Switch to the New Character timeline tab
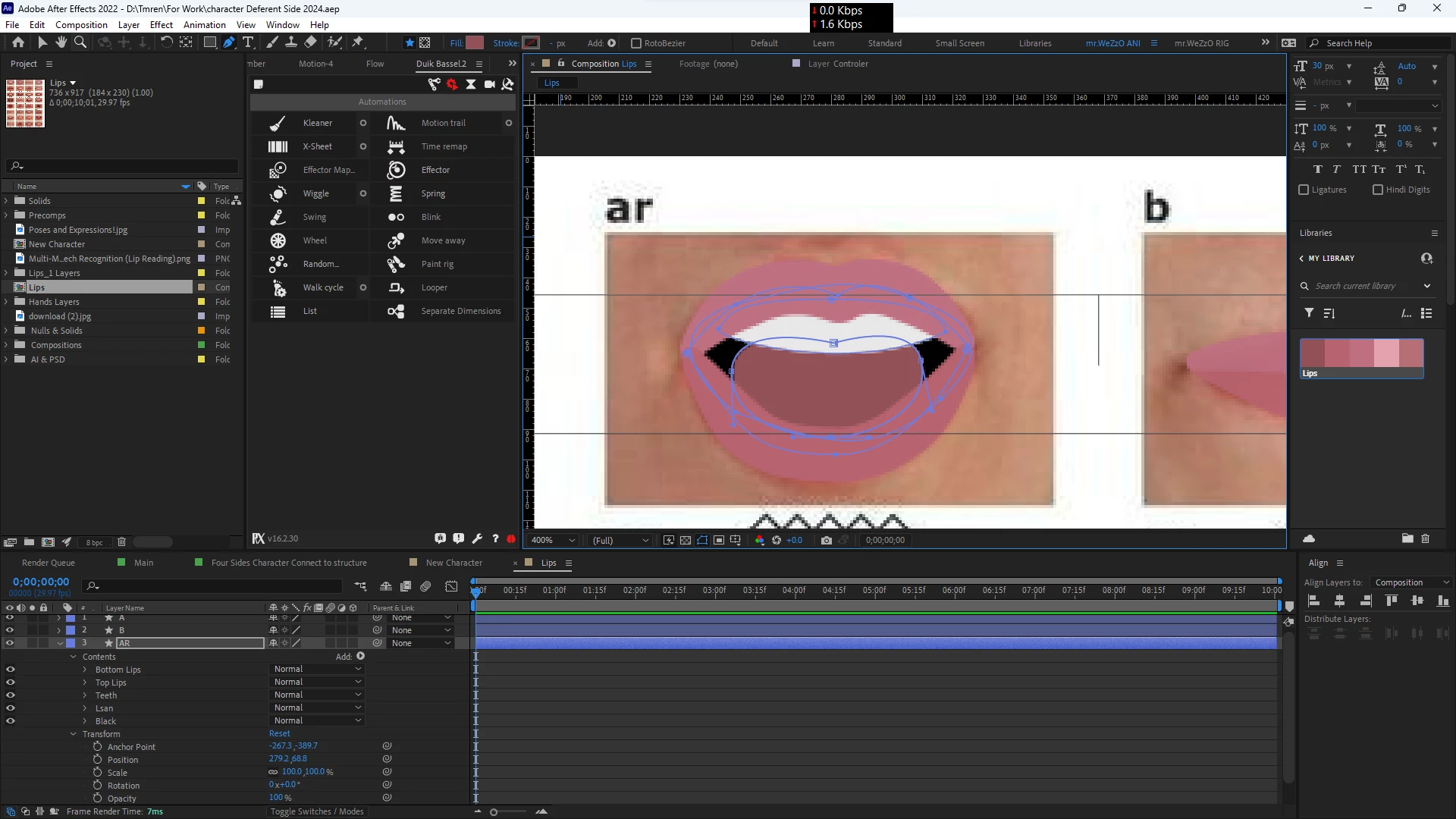This screenshot has width=1456, height=819. pos(453,563)
